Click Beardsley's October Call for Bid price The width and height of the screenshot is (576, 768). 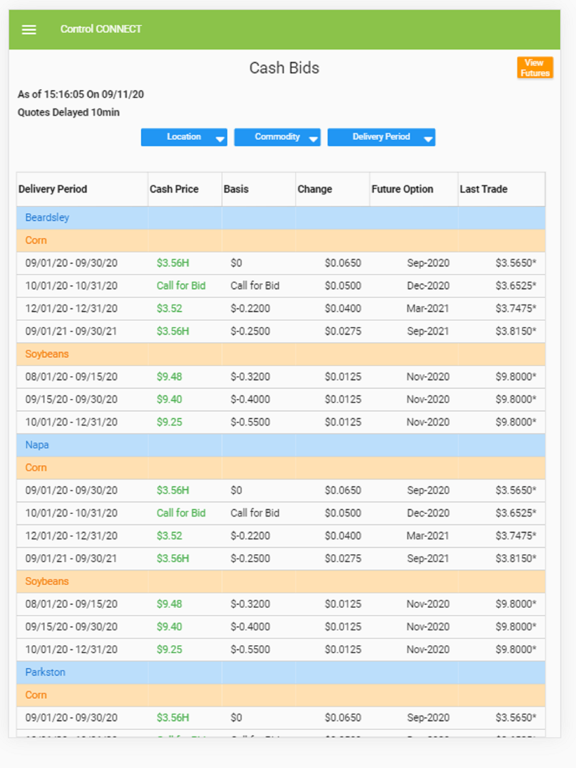(181, 286)
